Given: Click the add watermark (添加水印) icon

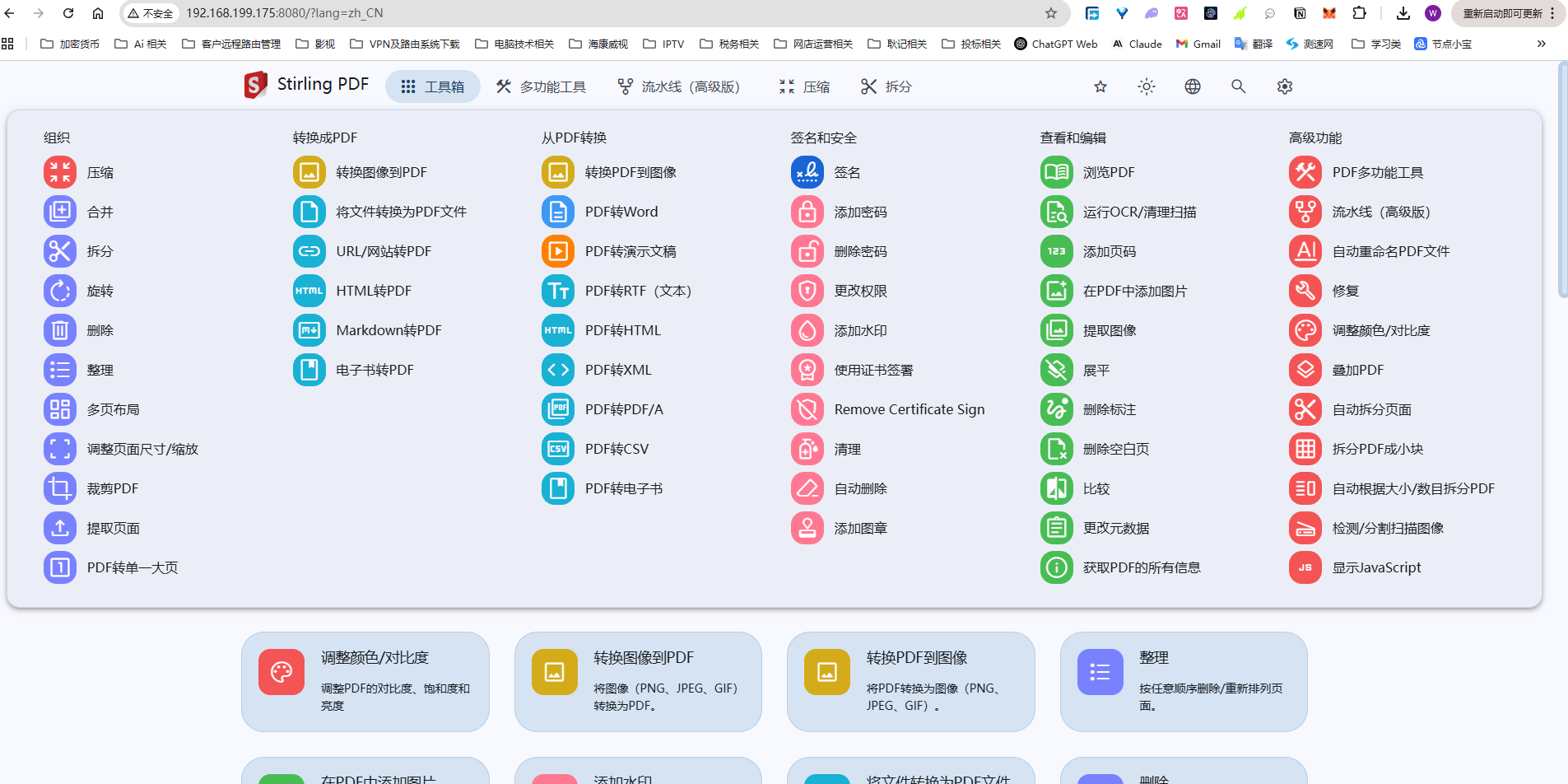Looking at the screenshot, I should click(807, 330).
